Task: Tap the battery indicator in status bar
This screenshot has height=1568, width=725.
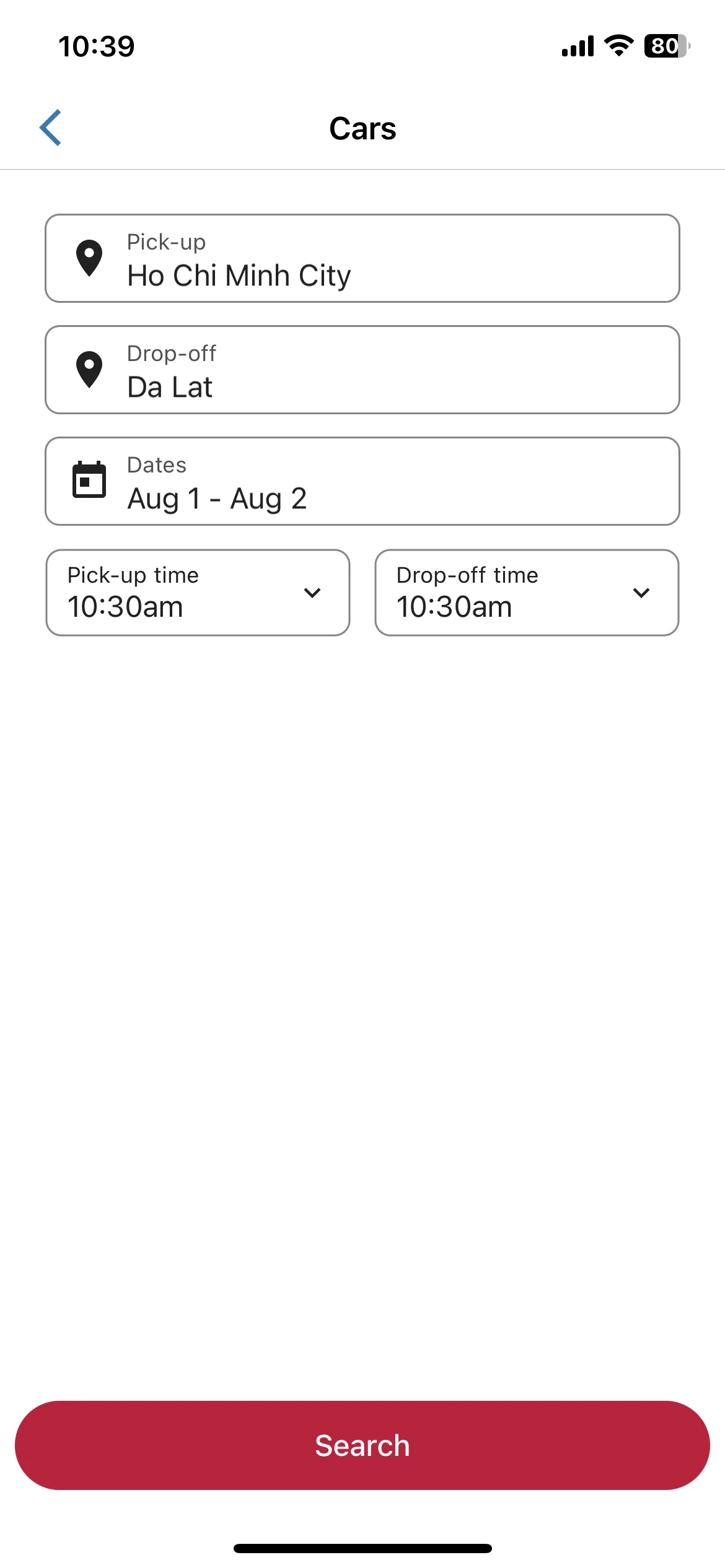Action: point(667,46)
